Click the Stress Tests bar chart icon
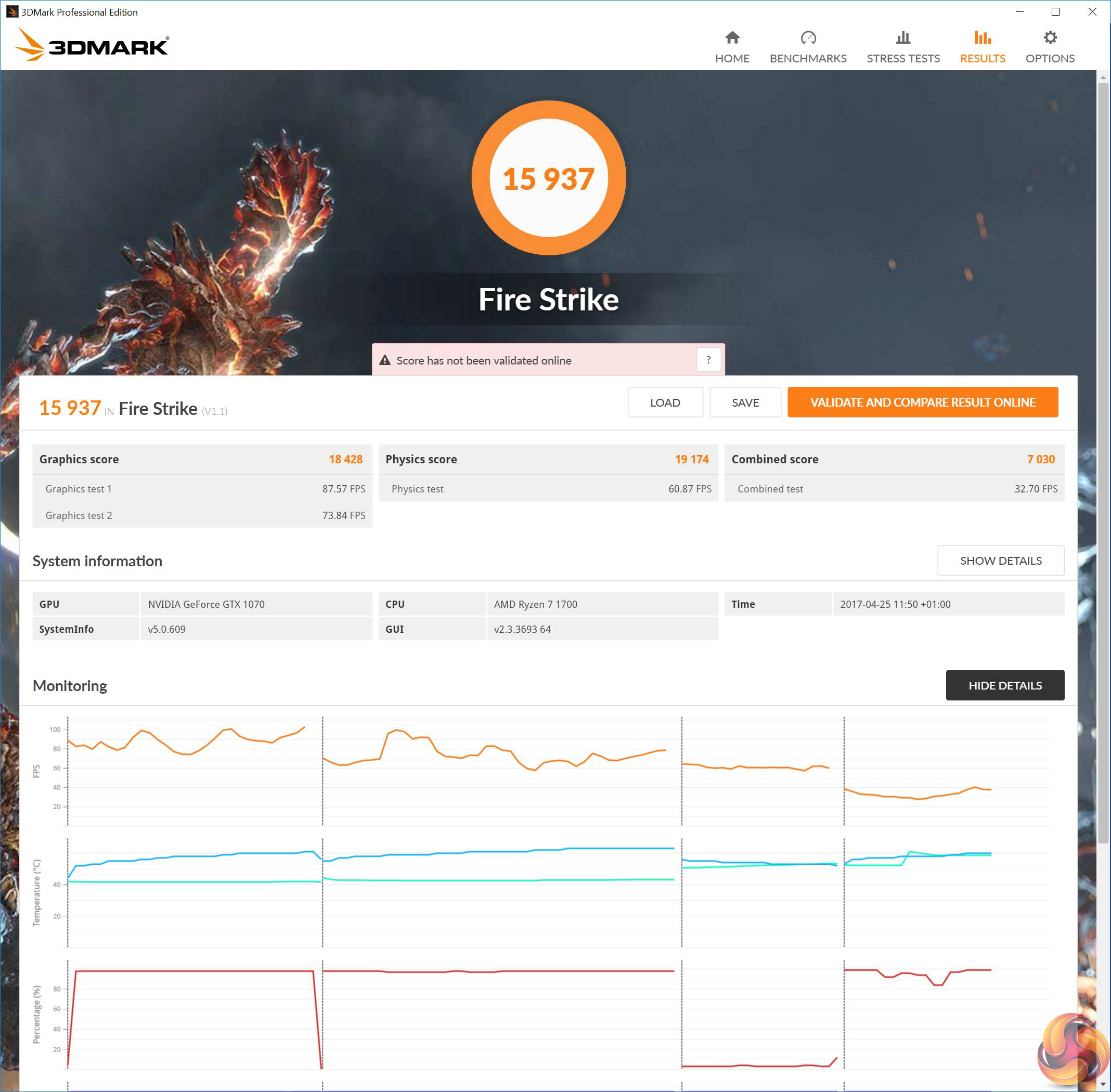The image size is (1111, 1092). (x=903, y=38)
